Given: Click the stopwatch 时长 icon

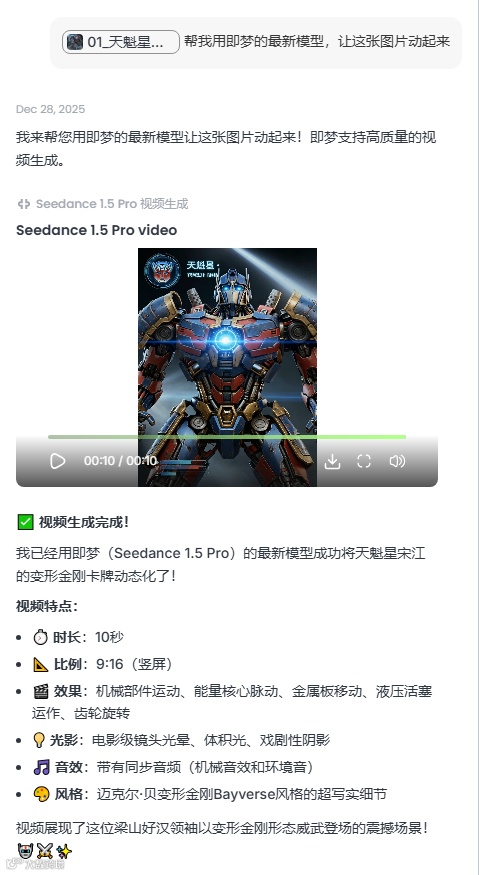Looking at the screenshot, I should tap(41, 637).
